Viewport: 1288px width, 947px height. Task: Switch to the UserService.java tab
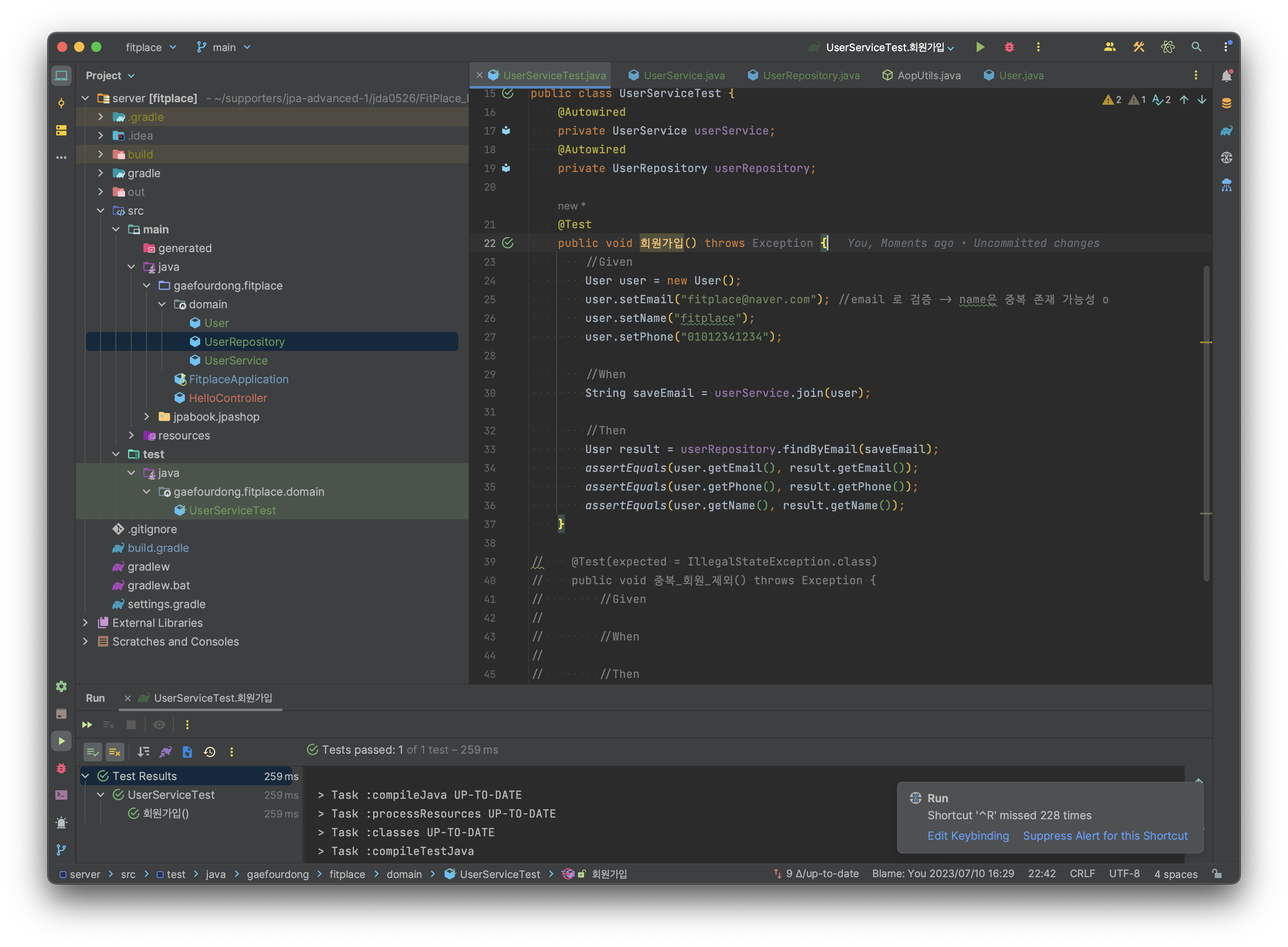[x=676, y=76]
